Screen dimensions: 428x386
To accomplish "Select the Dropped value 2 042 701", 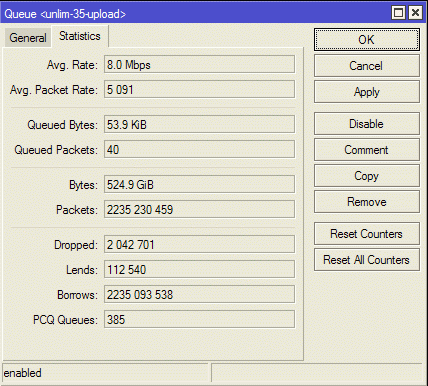I will tap(199, 244).
